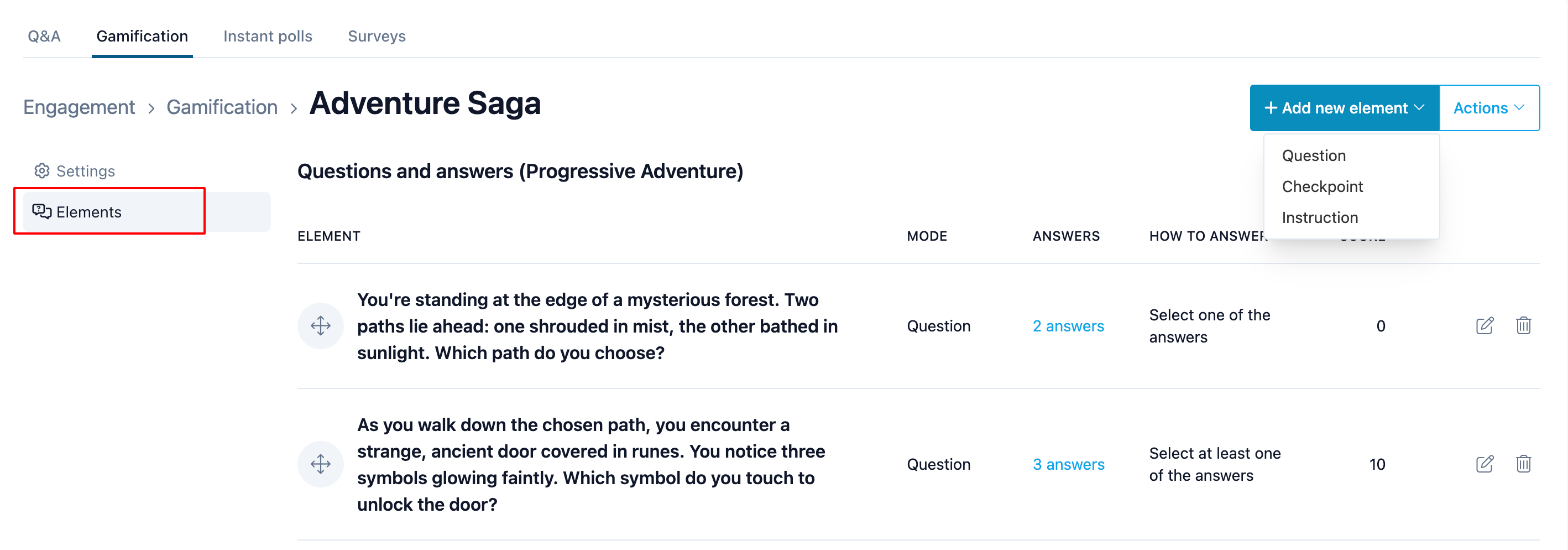Edit the ancient door runes question
The width and height of the screenshot is (1568, 550).
1485,464
